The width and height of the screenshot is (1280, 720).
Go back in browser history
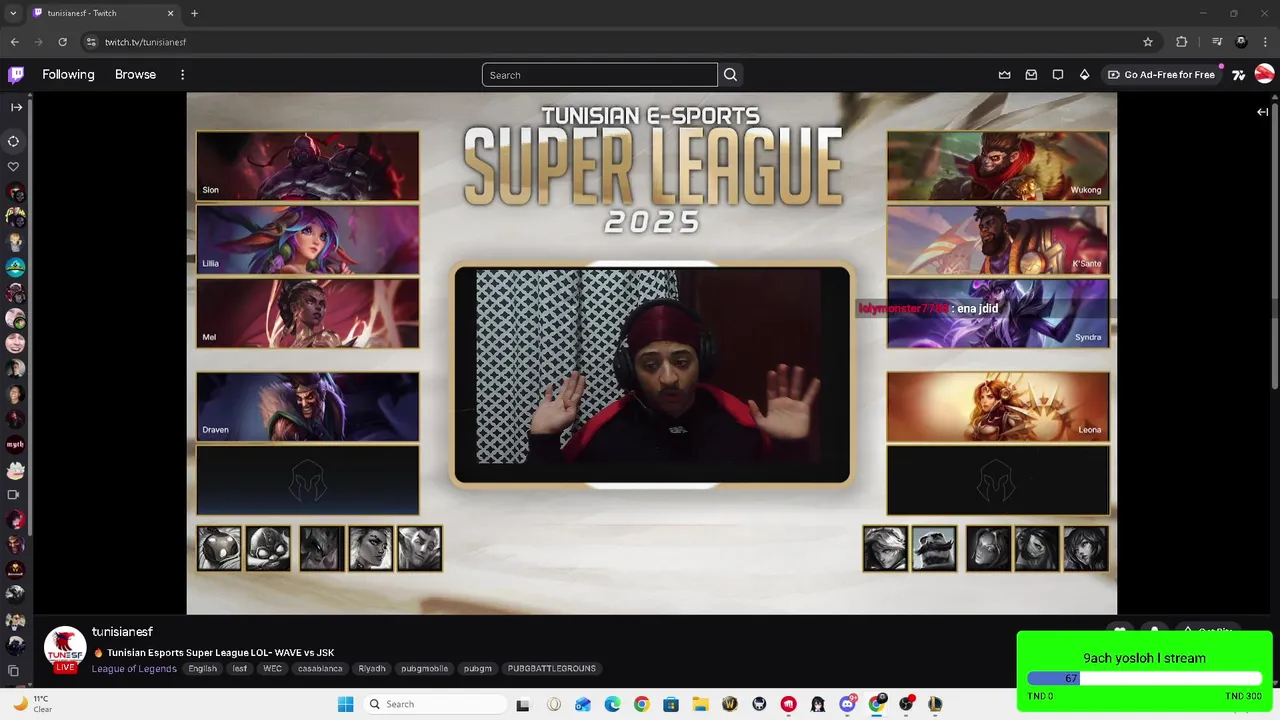[14, 42]
